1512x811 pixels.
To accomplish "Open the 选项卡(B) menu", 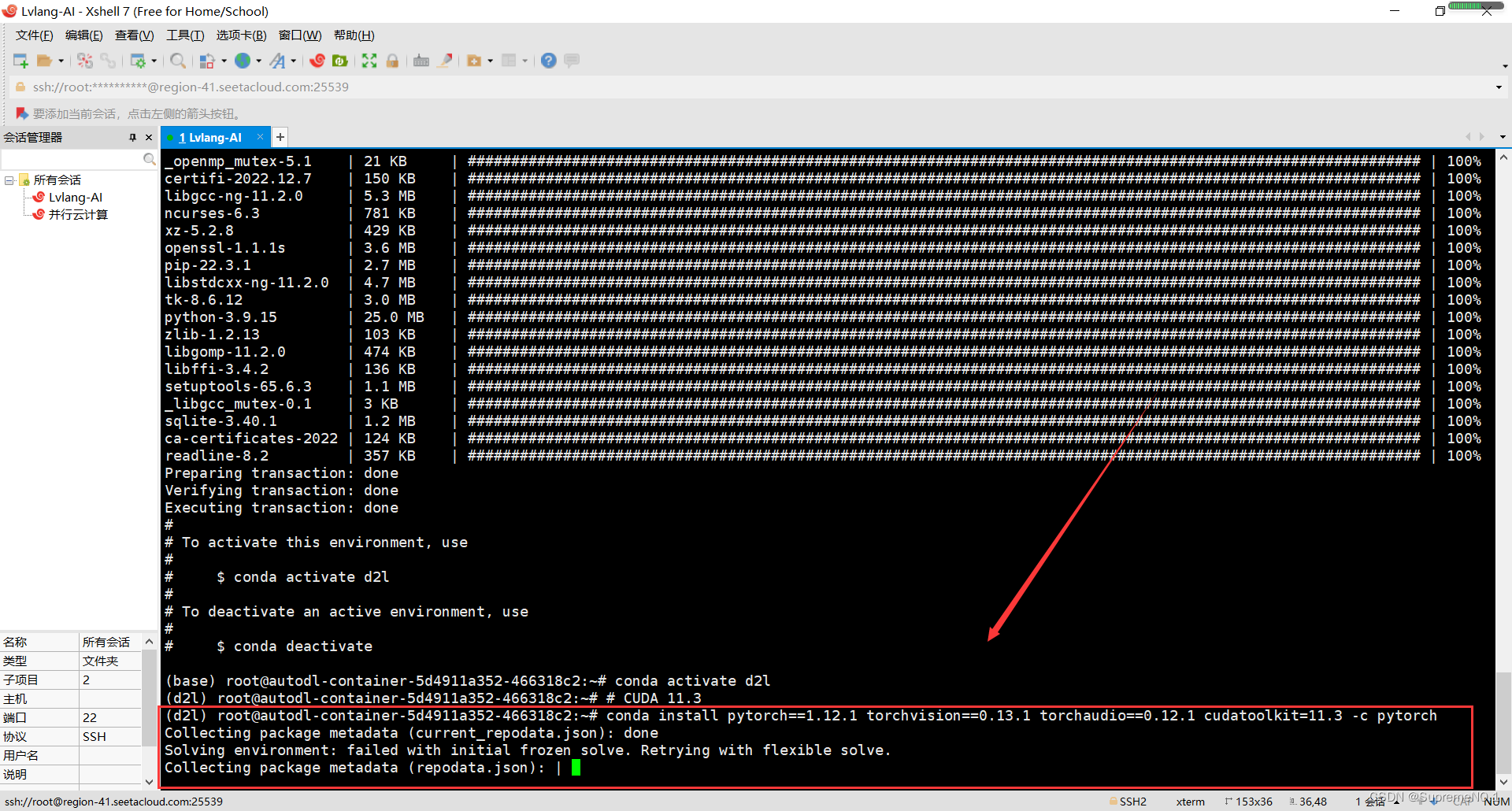I will (x=241, y=35).
